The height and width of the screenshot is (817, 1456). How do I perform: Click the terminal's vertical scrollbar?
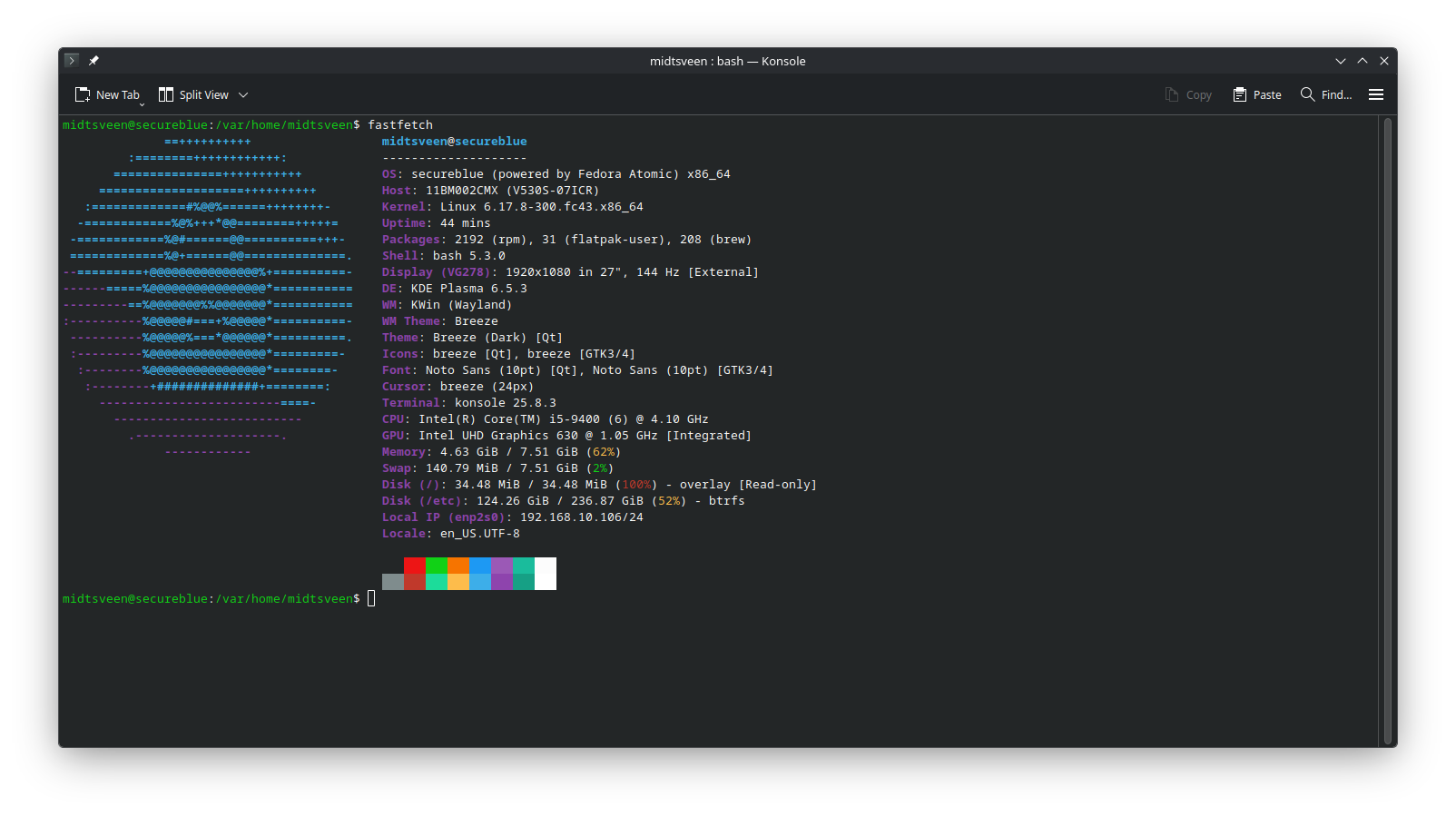pos(1387,430)
